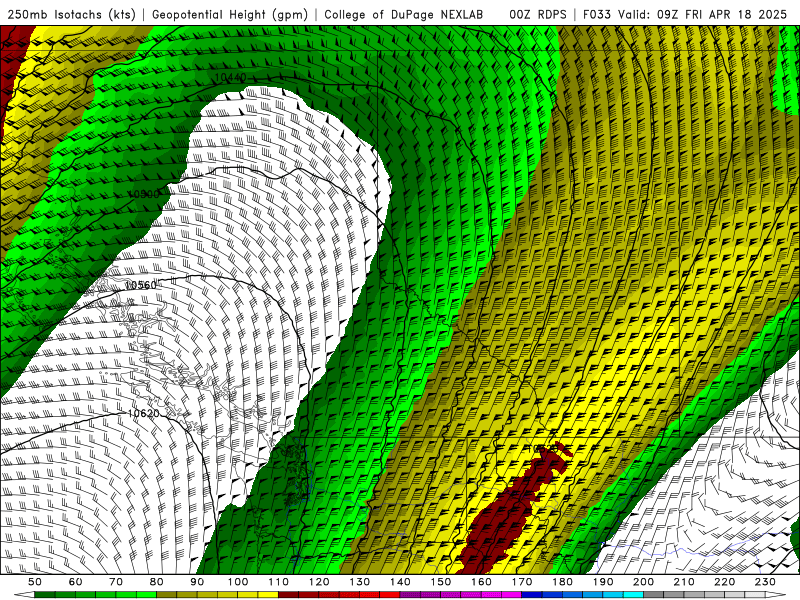Screen dimensions: 800x600
Task: Click the 210 label on the color scale
Action: [684, 582]
